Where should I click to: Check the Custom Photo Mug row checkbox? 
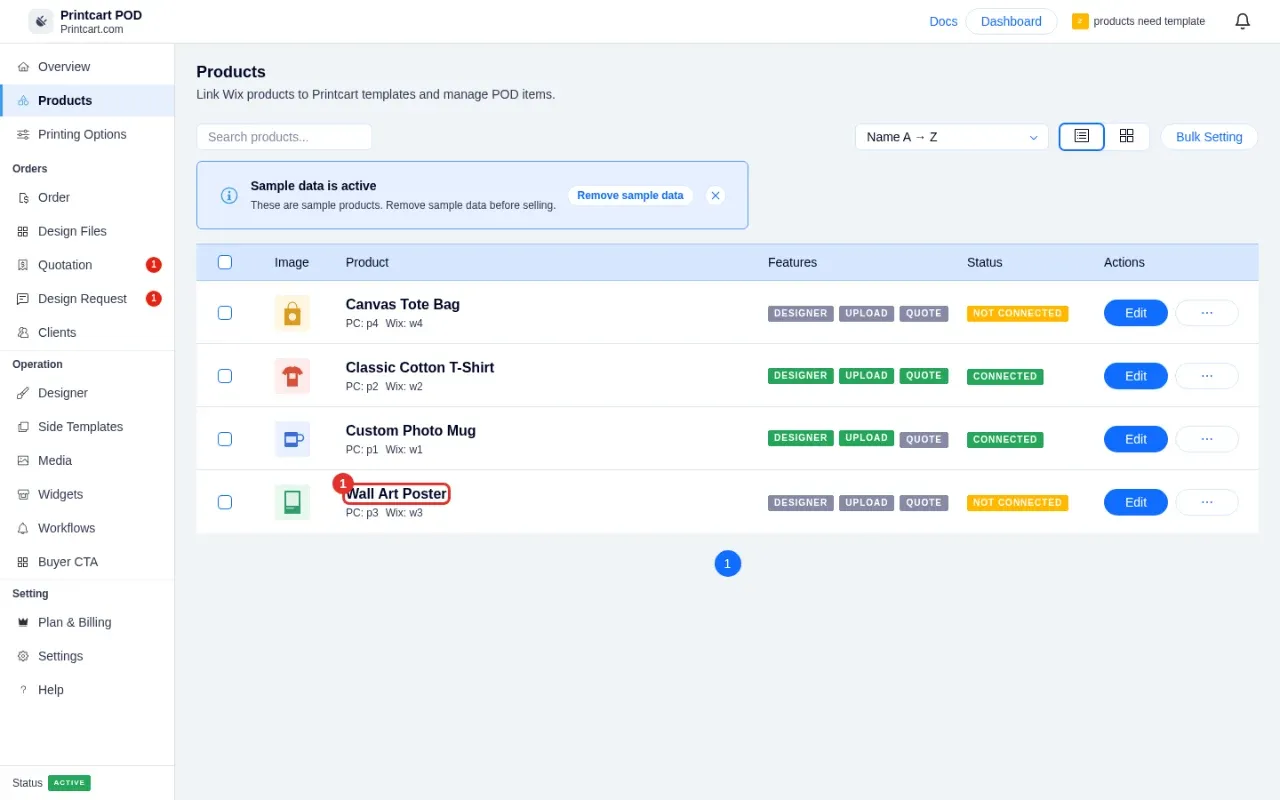pyautogui.click(x=225, y=439)
